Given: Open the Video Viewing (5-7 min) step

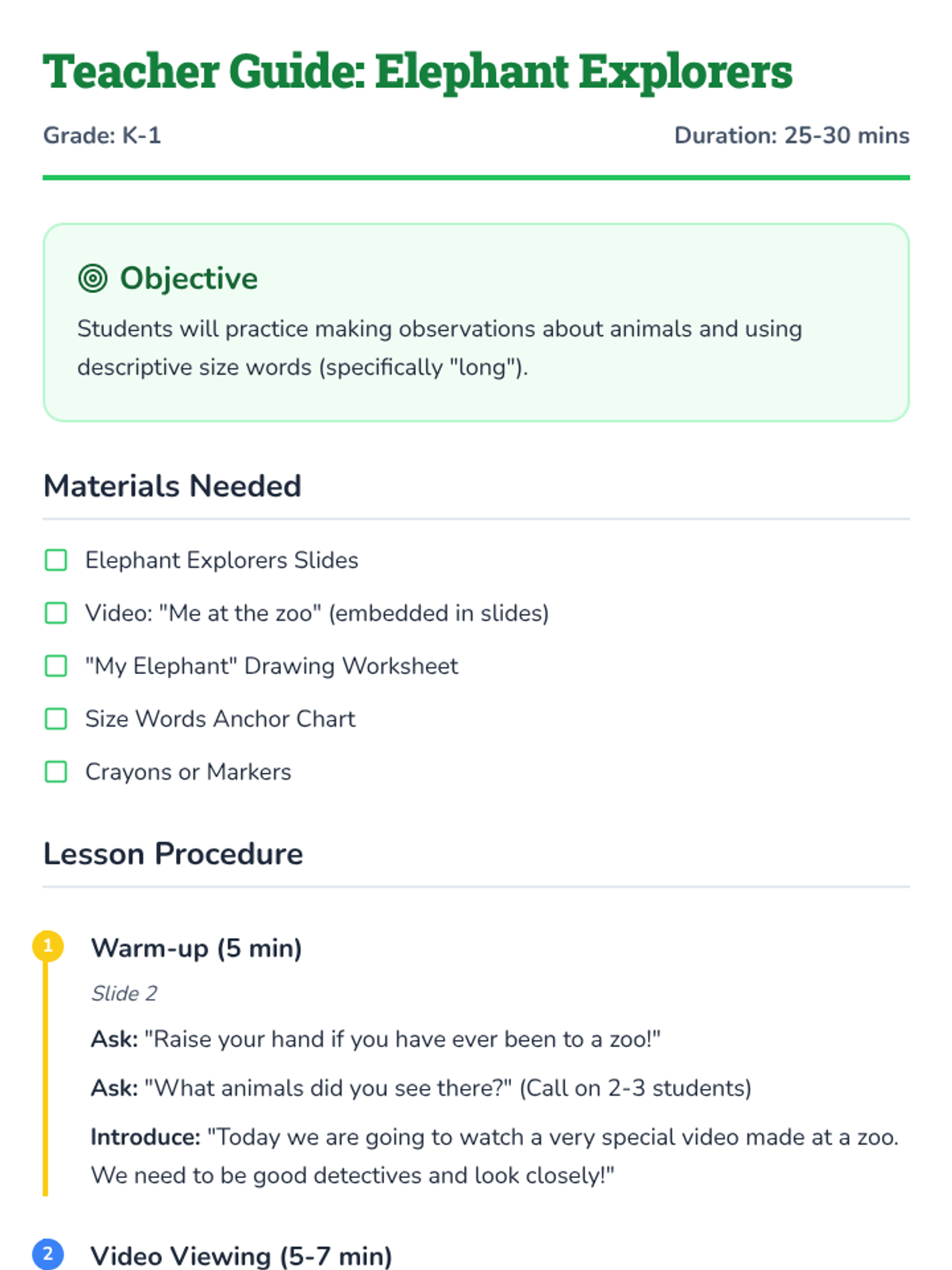Looking at the screenshot, I should tap(241, 1256).
